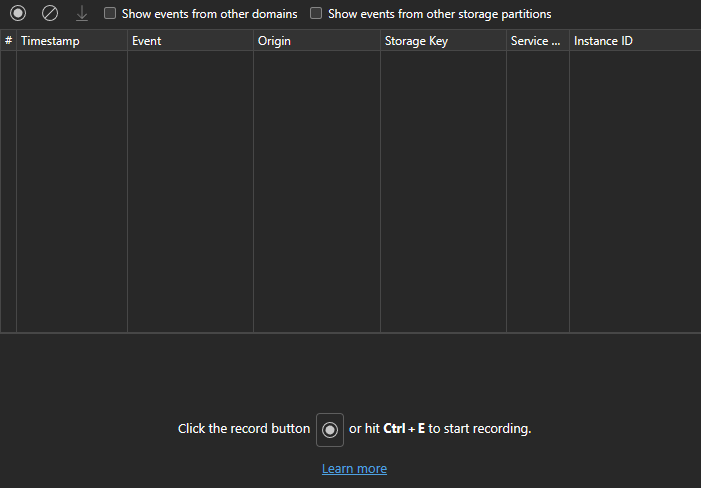Image resolution: width=701 pixels, height=488 pixels.
Task: Enable Show events from other storage partitions
Action: point(316,13)
